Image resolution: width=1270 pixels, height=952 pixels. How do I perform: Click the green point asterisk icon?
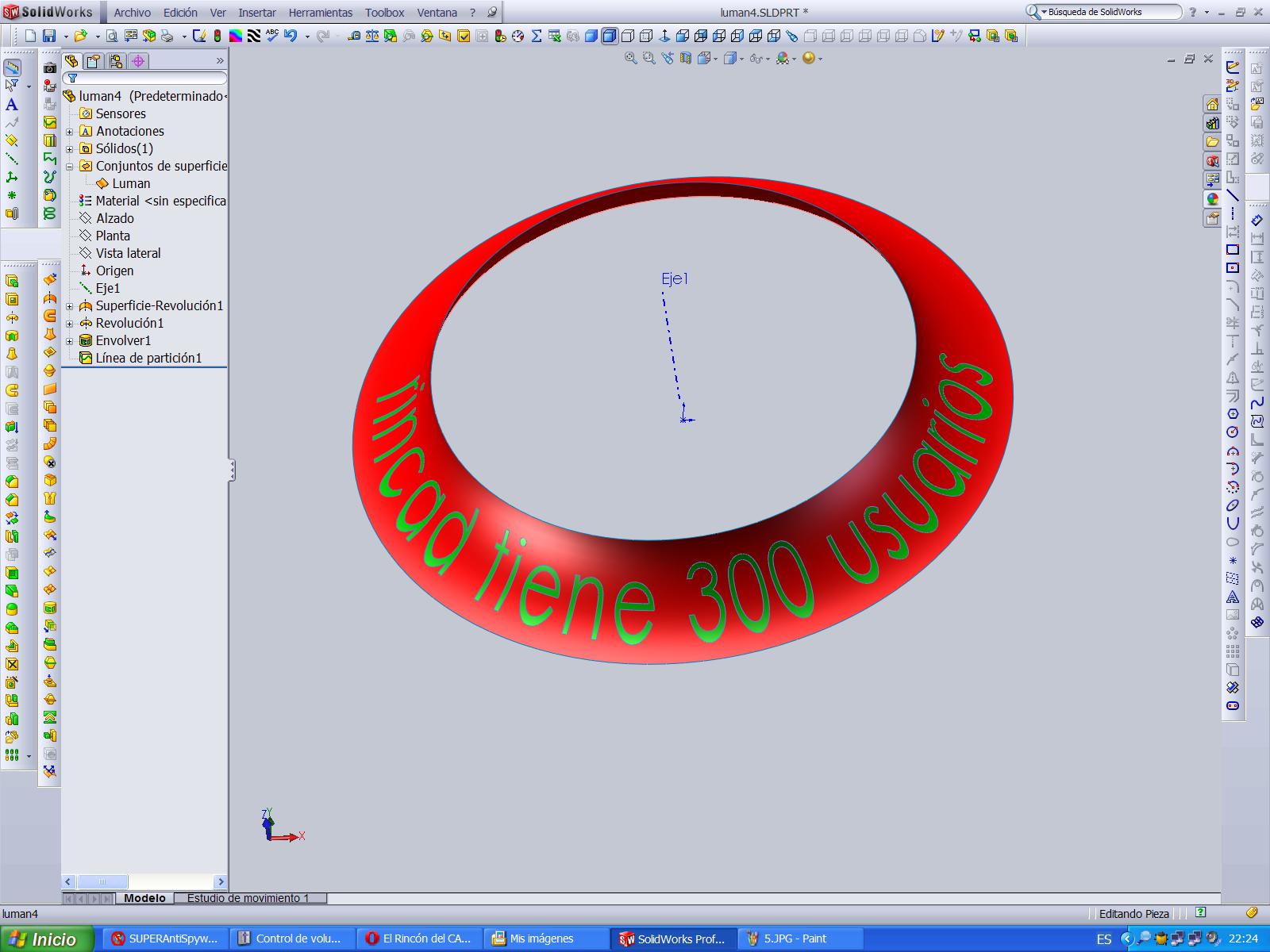point(12,195)
